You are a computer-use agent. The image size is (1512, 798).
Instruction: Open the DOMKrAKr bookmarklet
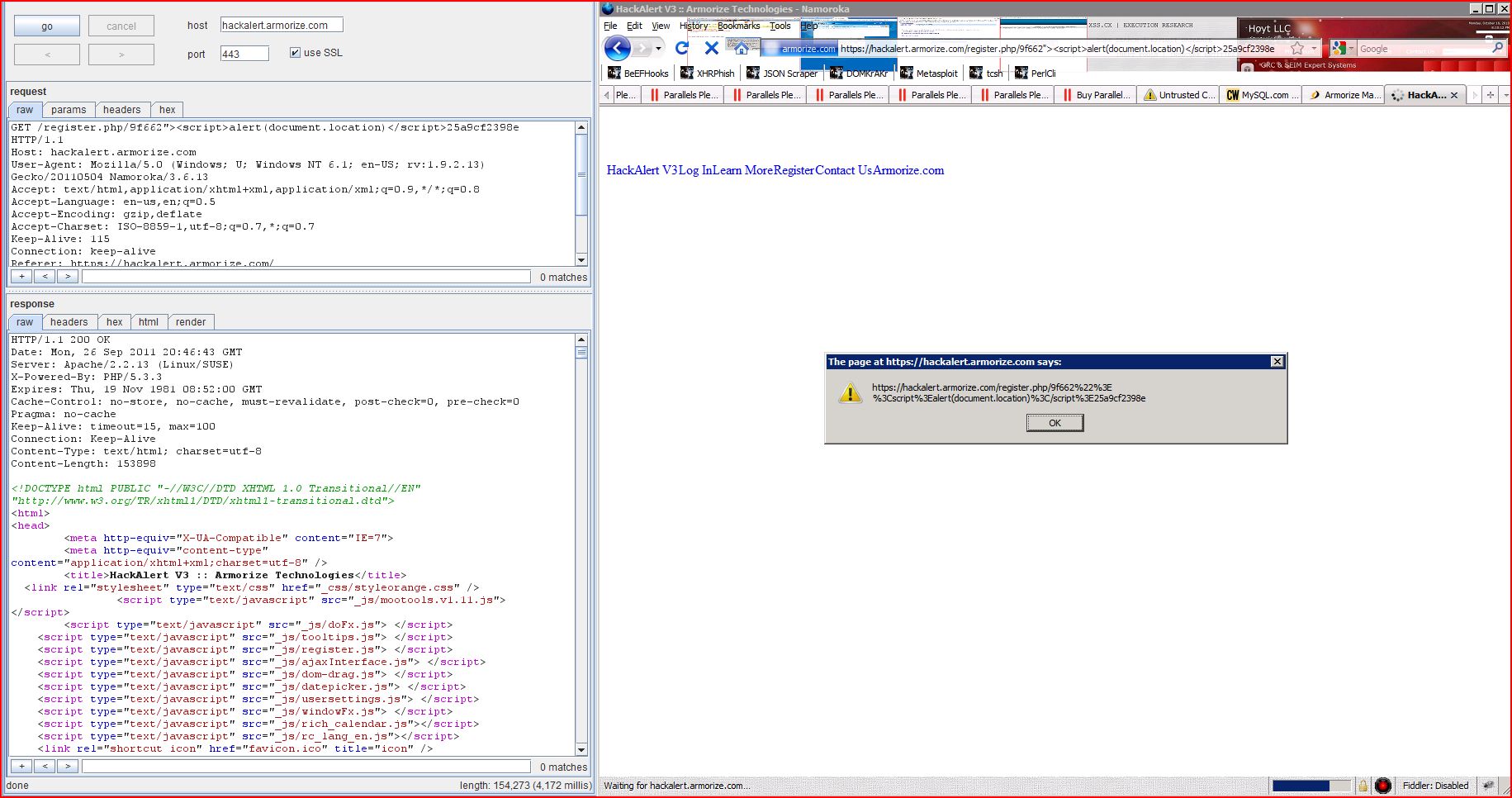(x=859, y=74)
